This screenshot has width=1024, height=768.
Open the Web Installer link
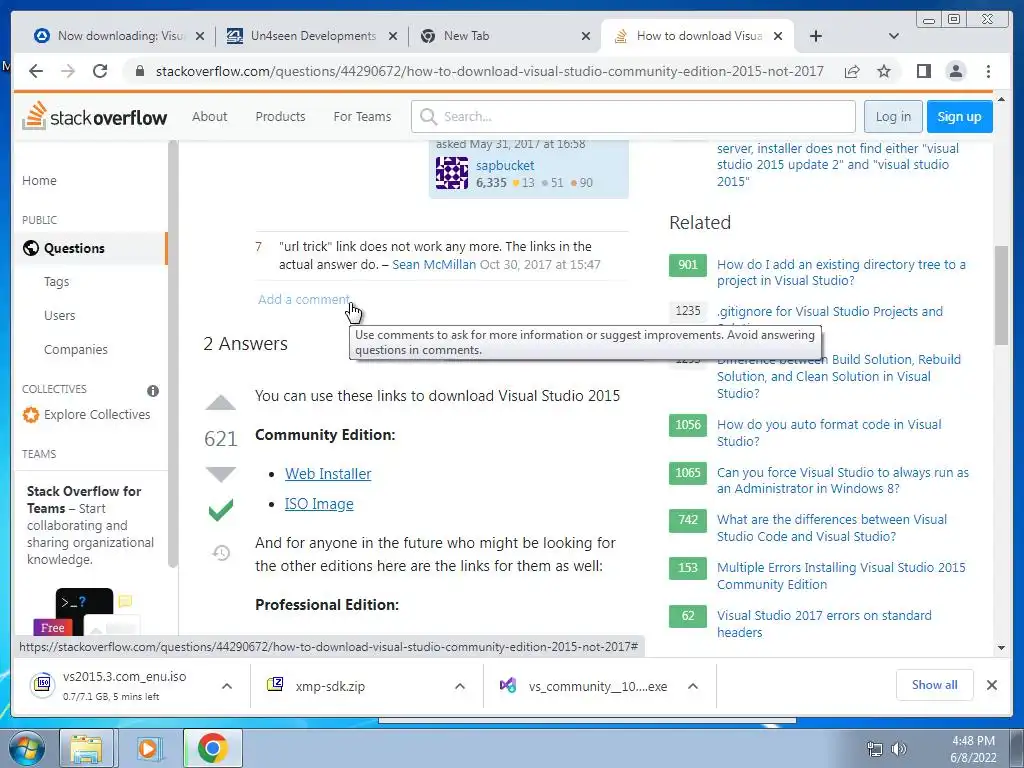coord(328,473)
